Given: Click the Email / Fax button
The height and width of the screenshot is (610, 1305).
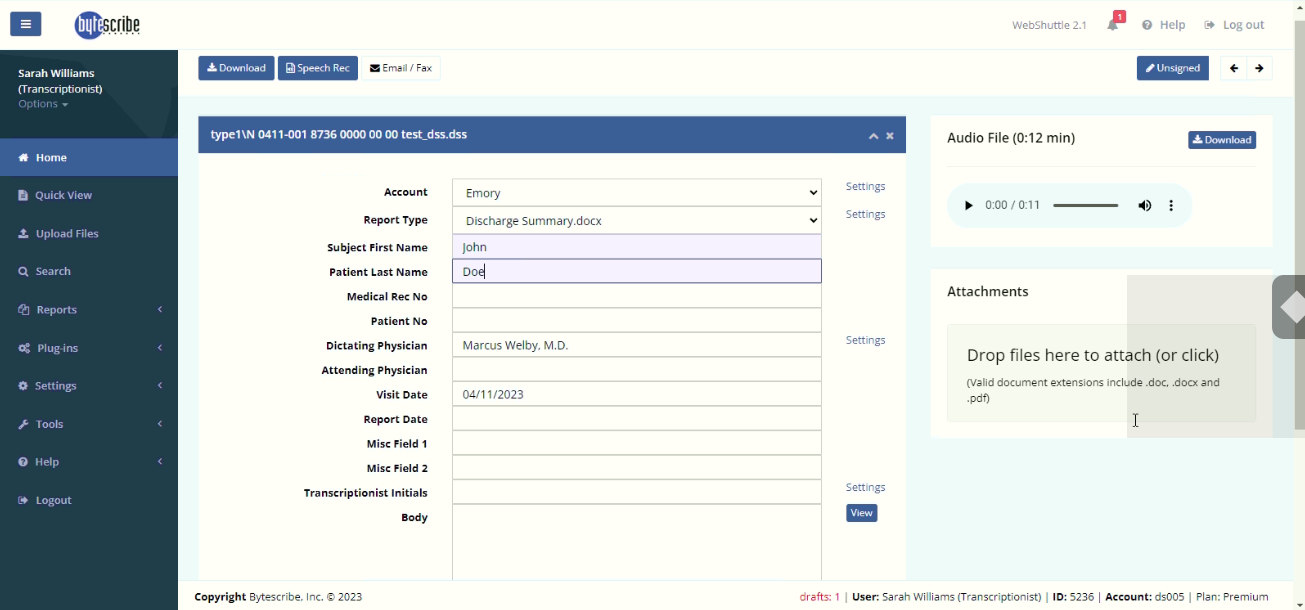Looking at the screenshot, I should click(x=401, y=68).
